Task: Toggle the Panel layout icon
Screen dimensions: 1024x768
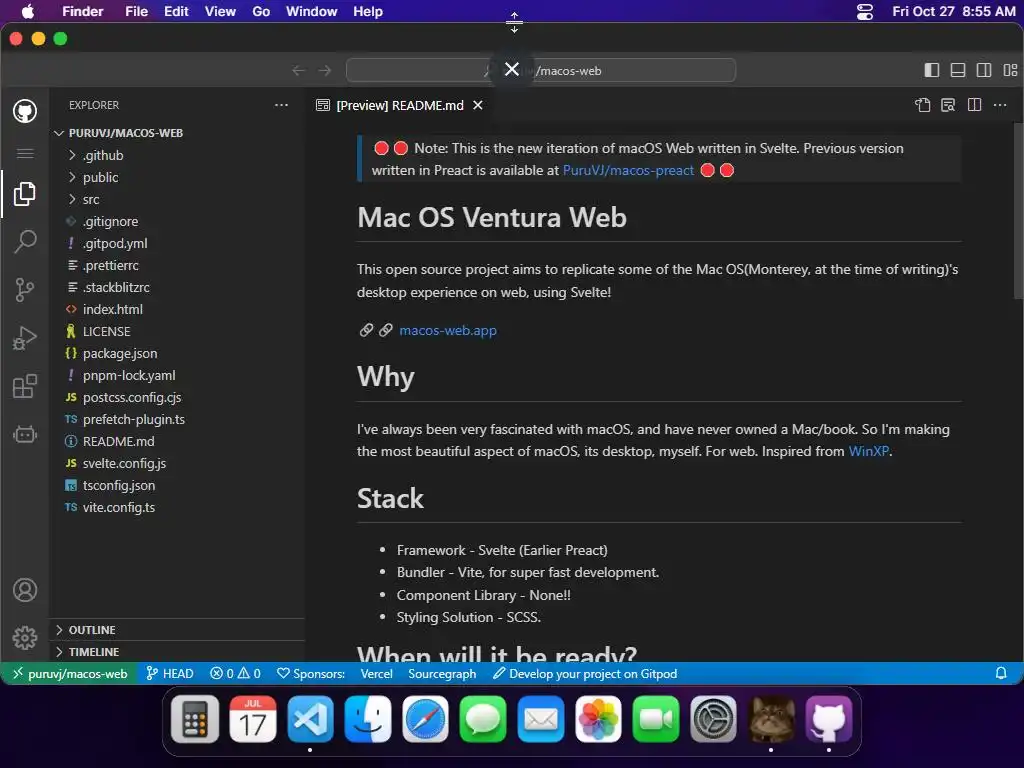Action: (x=958, y=71)
